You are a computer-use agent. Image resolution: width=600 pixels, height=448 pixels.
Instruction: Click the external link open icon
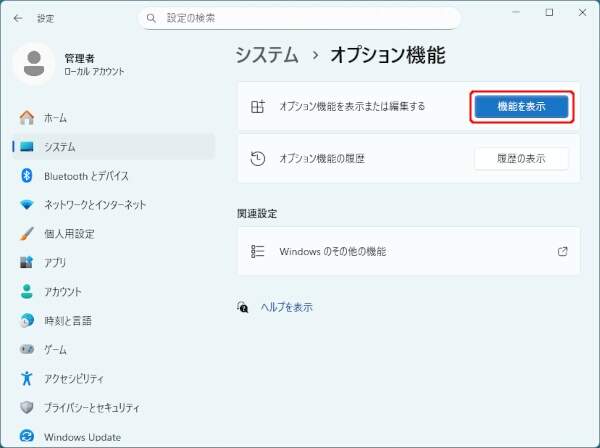[x=562, y=251]
